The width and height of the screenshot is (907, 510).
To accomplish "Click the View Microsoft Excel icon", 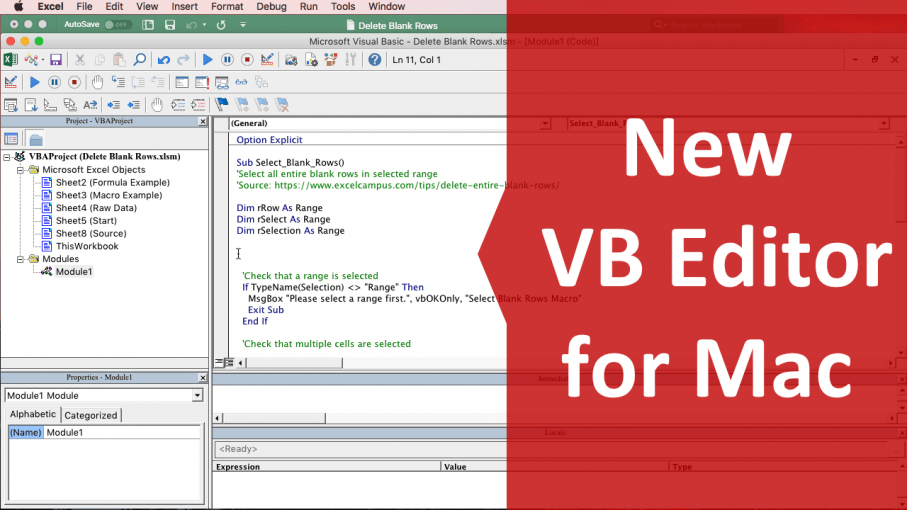I will [x=10, y=60].
